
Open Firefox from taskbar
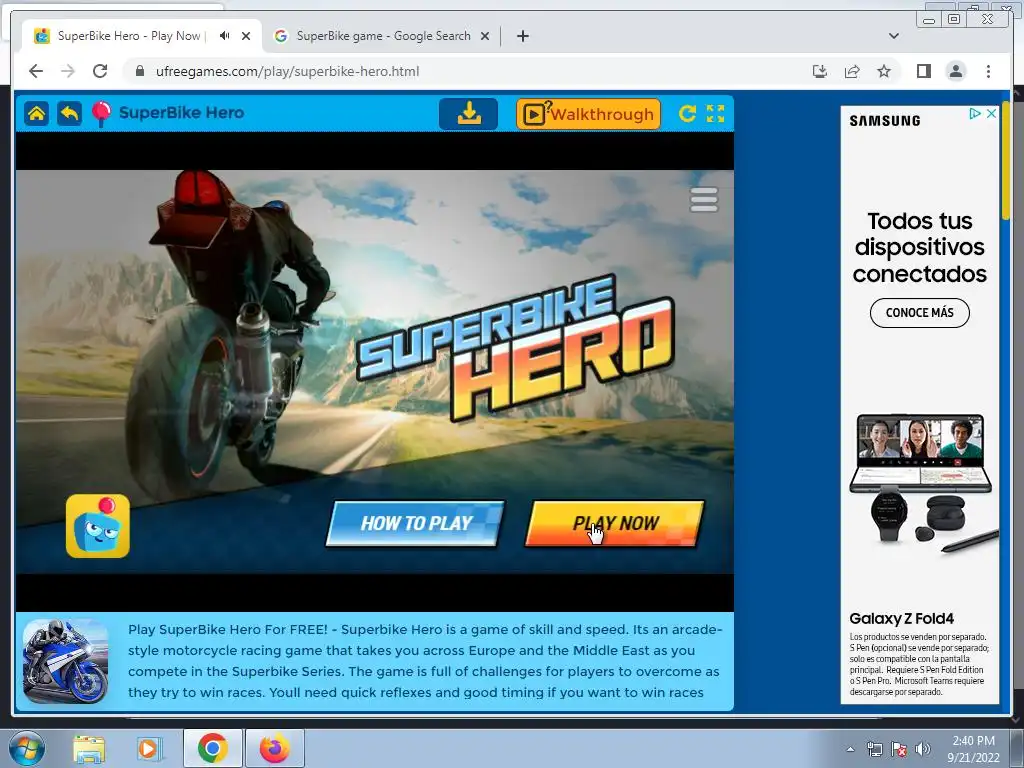275,748
